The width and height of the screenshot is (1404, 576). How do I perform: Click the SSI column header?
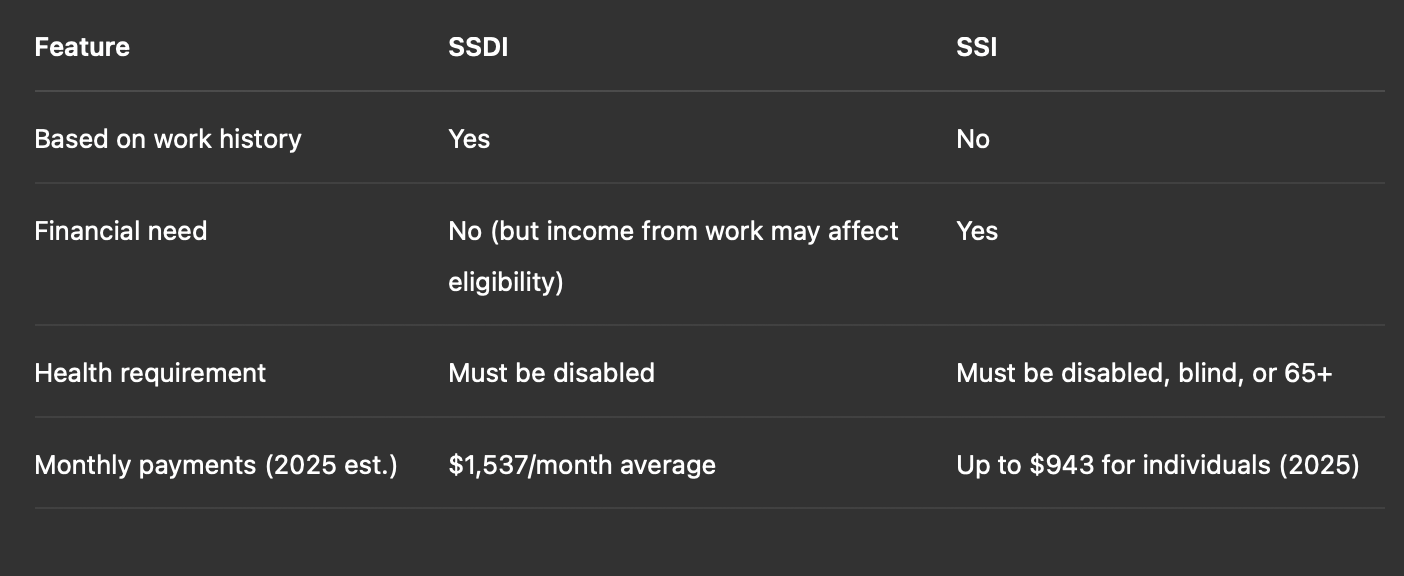[x=976, y=47]
